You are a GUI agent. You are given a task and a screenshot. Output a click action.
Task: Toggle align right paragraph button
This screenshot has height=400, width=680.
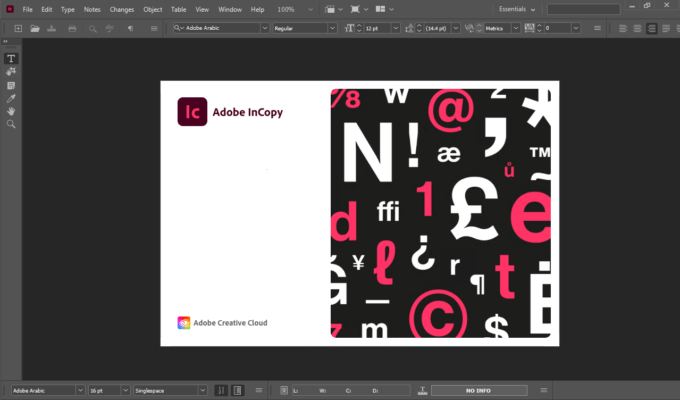click(x=653, y=29)
